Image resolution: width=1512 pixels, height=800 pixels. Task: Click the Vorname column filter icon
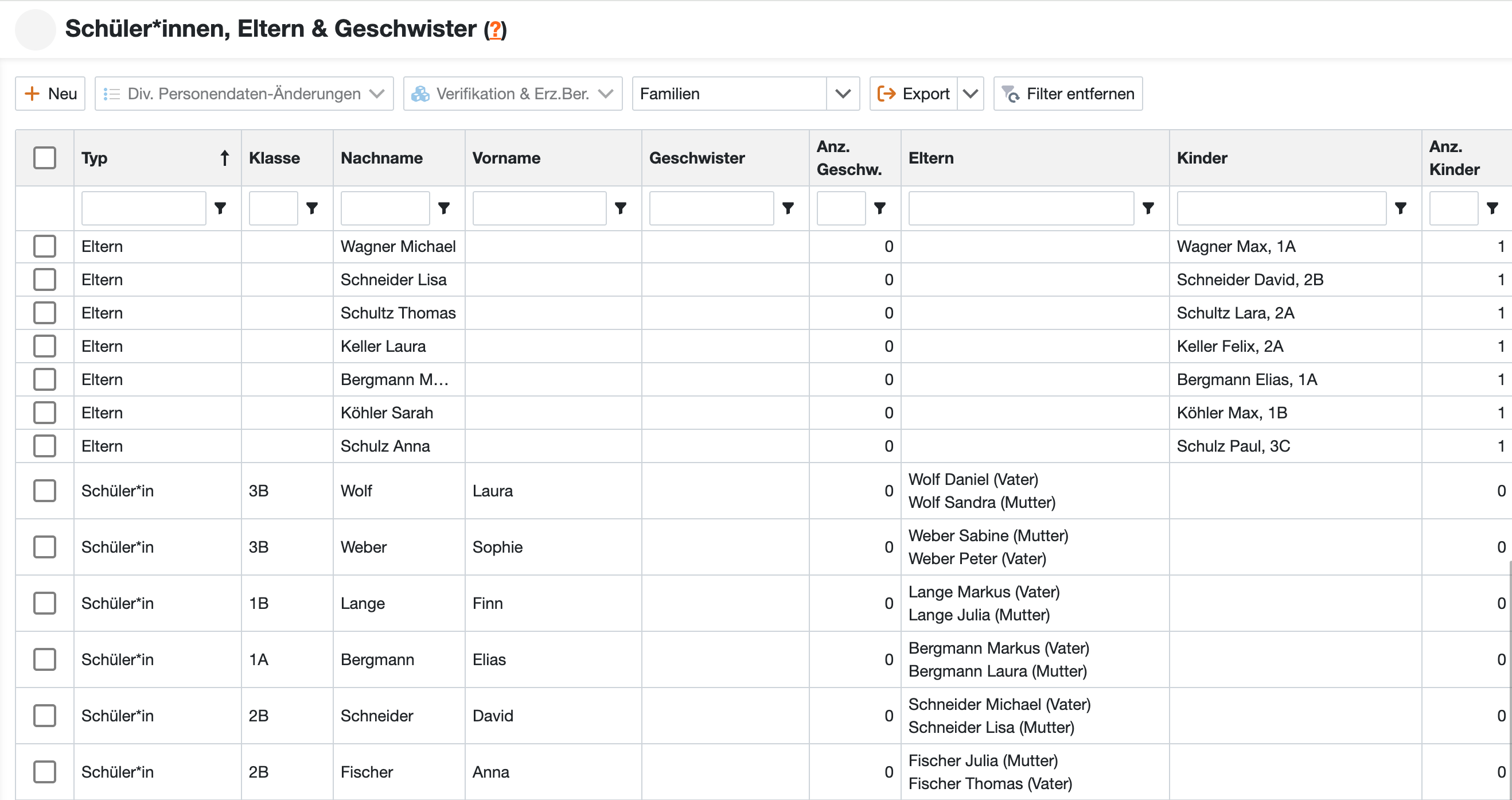click(x=621, y=208)
